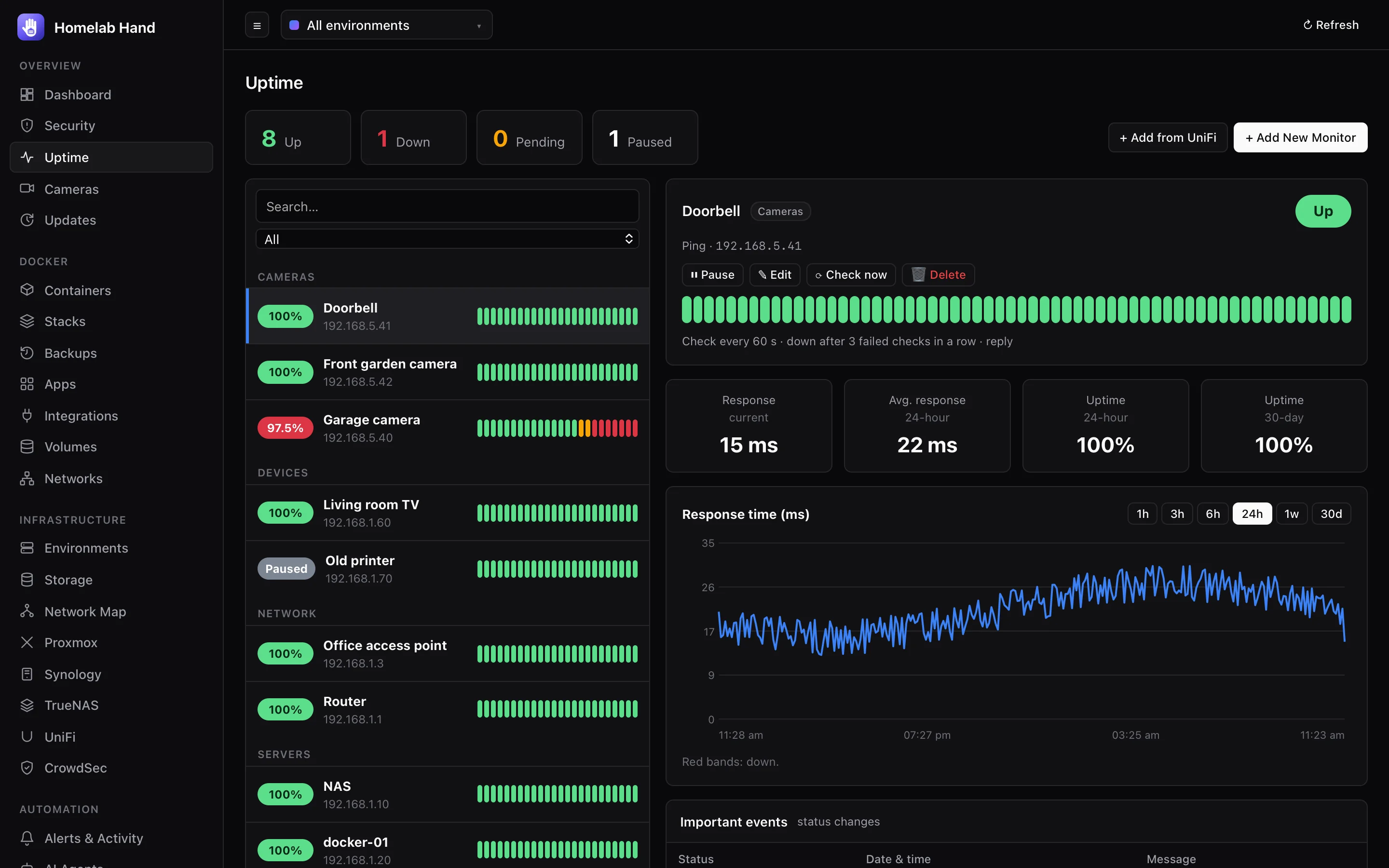Click Doorbell's large uptime heartbeat bar
The width and height of the screenshot is (1389, 868).
[1016, 310]
